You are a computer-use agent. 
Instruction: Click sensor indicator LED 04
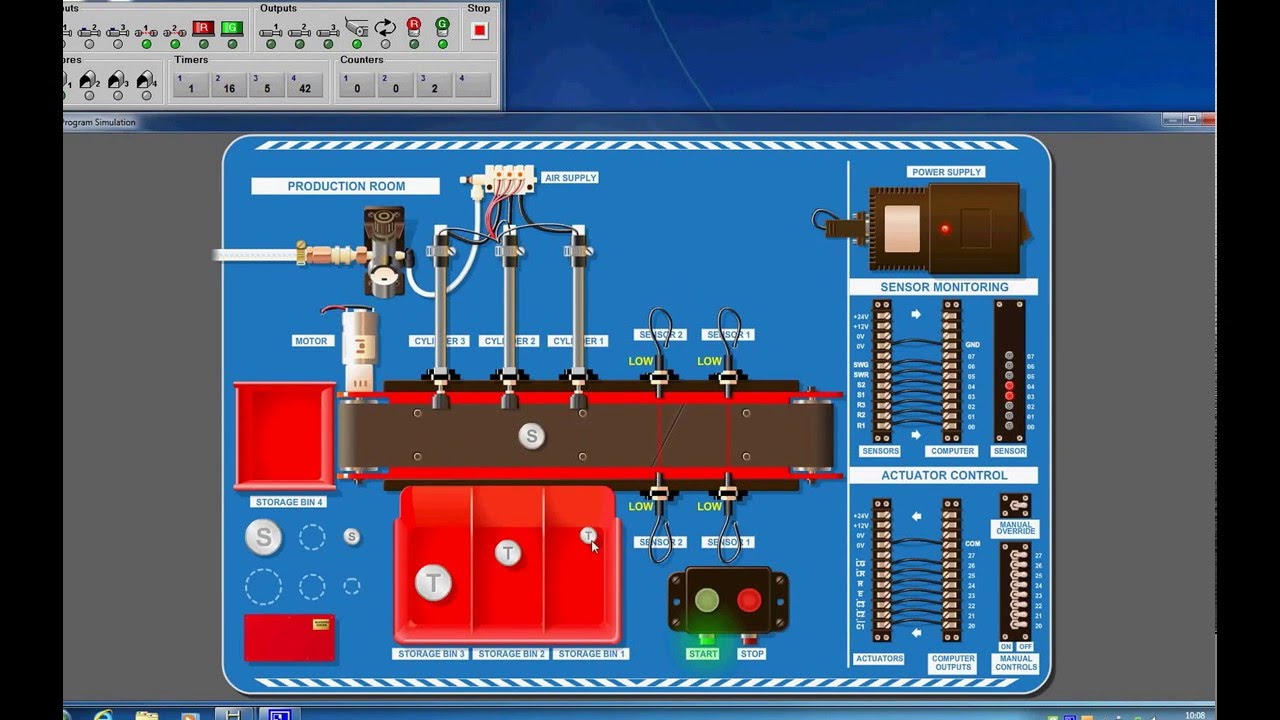coord(1009,386)
